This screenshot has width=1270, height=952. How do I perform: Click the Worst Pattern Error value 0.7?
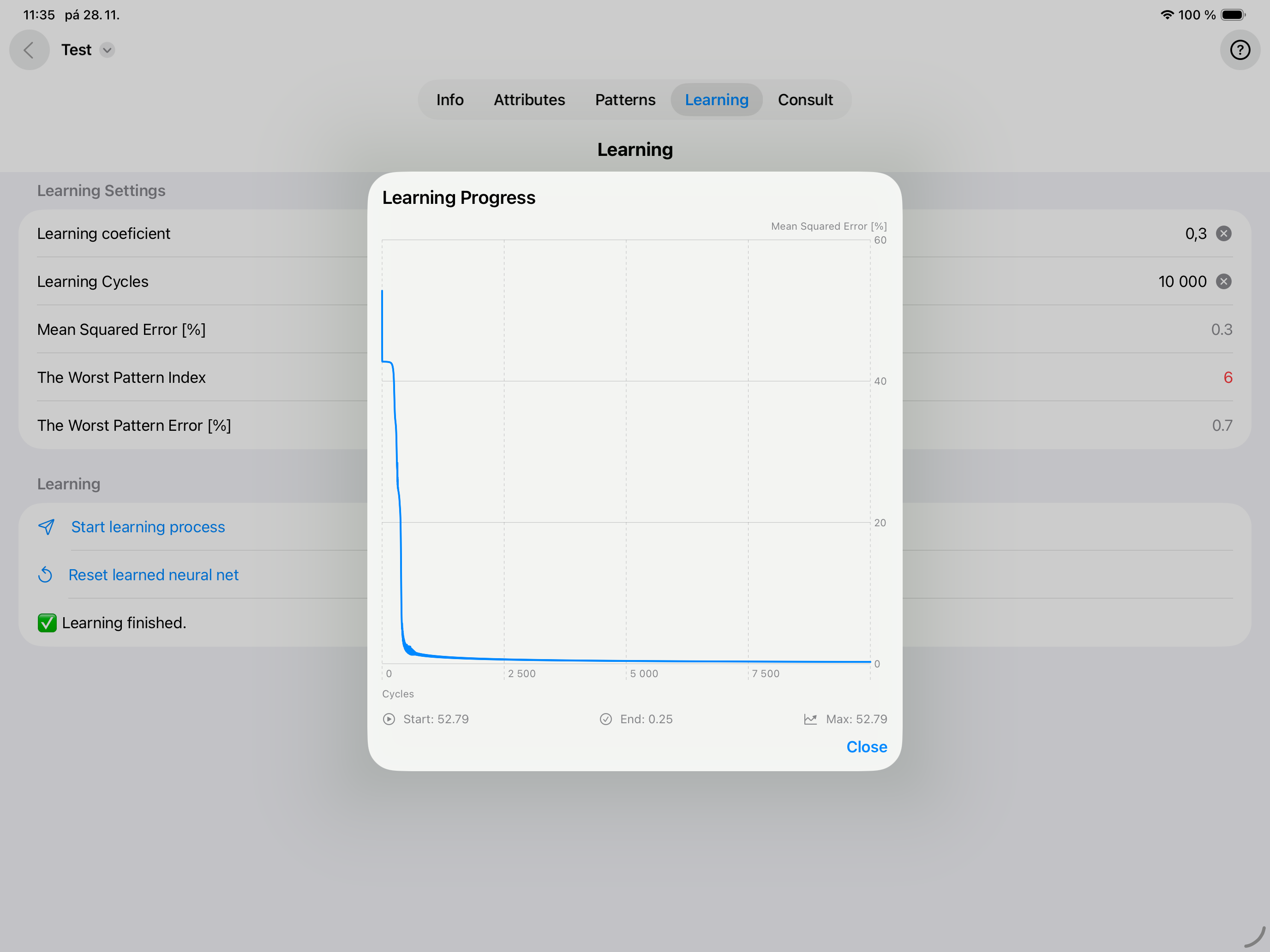point(1222,425)
